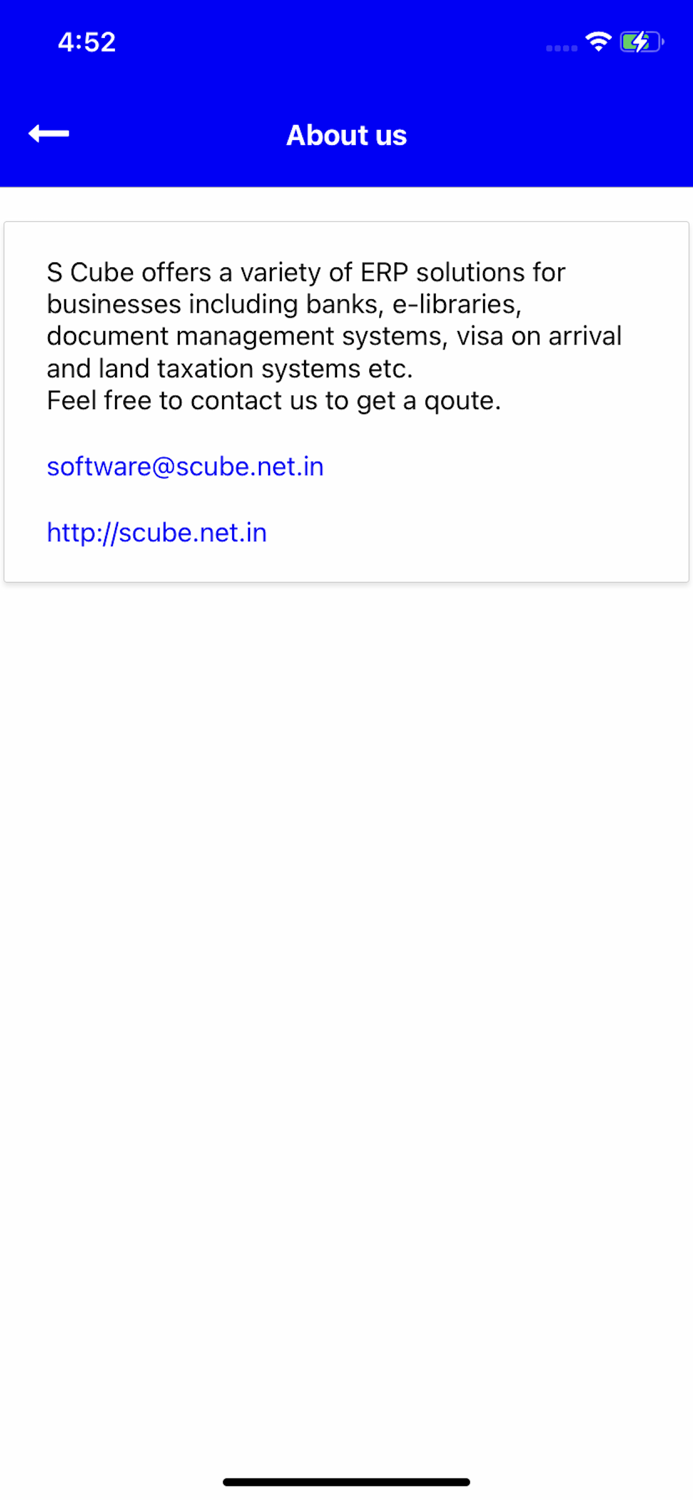Viewport: 693px width, 1500px height.
Task: Tap the blank white area below the card
Action: click(x=346, y=1000)
